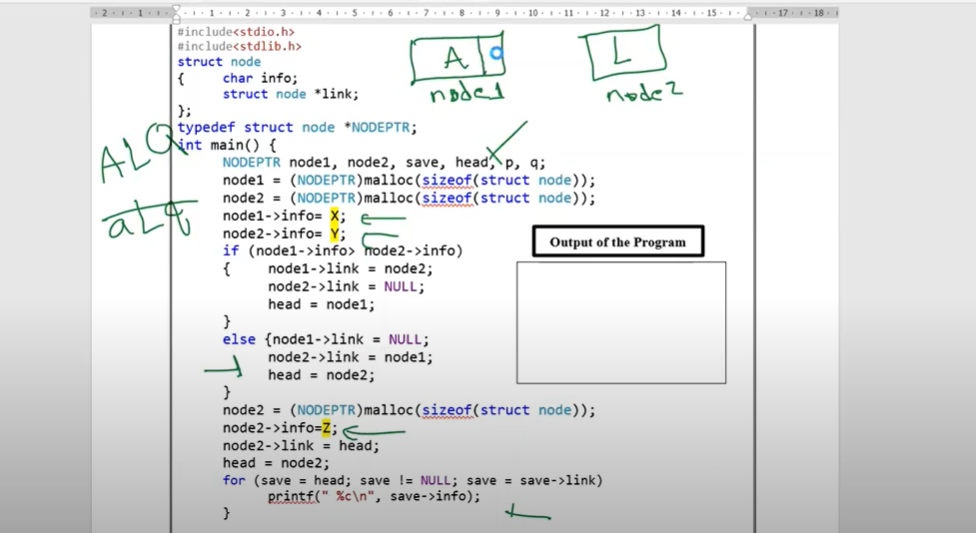The height and width of the screenshot is (533, 976).
Task: Click the if (node1->info> node2->info) line
Action: (x=343, y=251)
